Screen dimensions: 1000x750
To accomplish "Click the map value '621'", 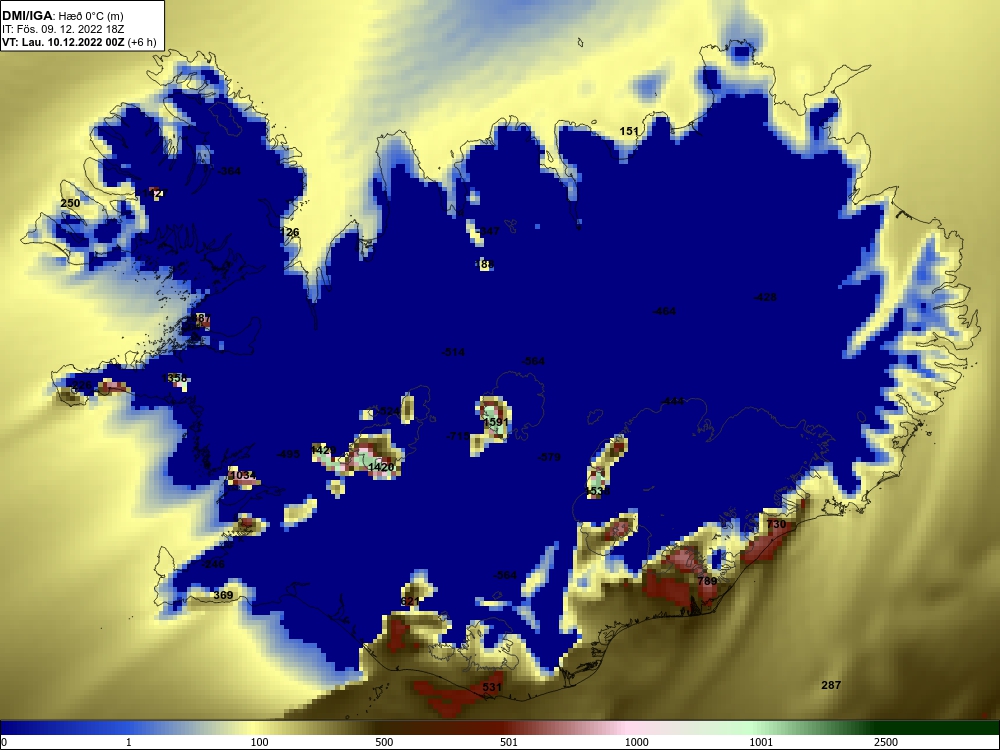I will [410, 601].
